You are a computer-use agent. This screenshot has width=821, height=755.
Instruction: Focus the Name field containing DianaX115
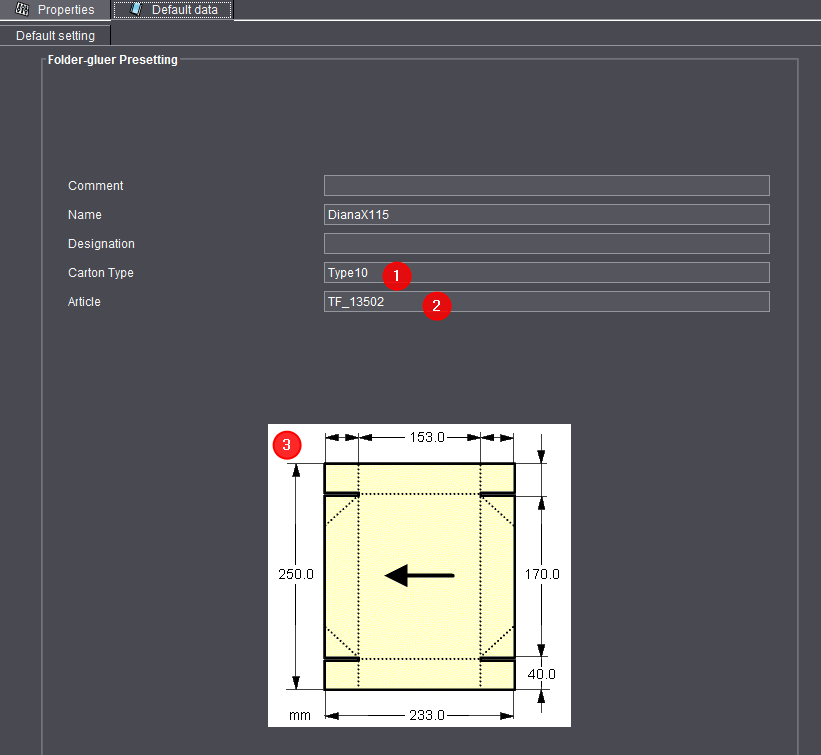(546, 215)
